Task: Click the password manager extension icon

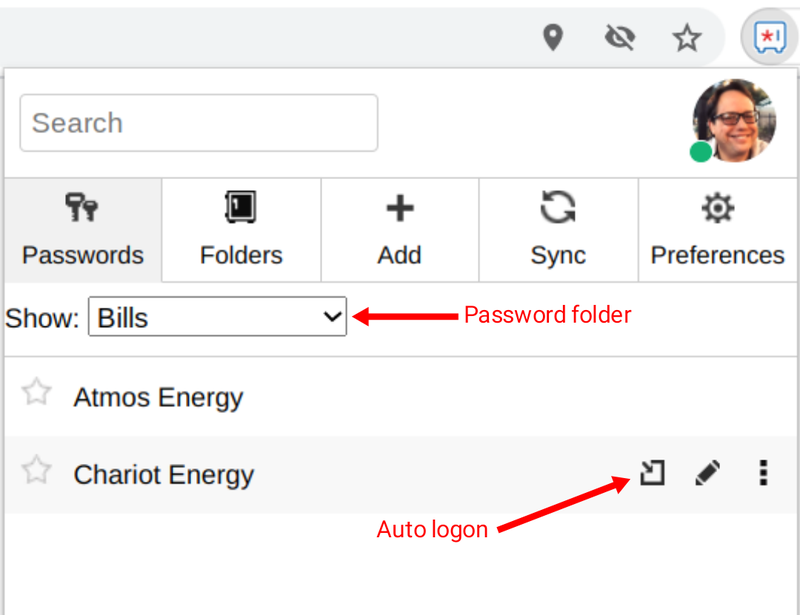Action: coord(769,37)
